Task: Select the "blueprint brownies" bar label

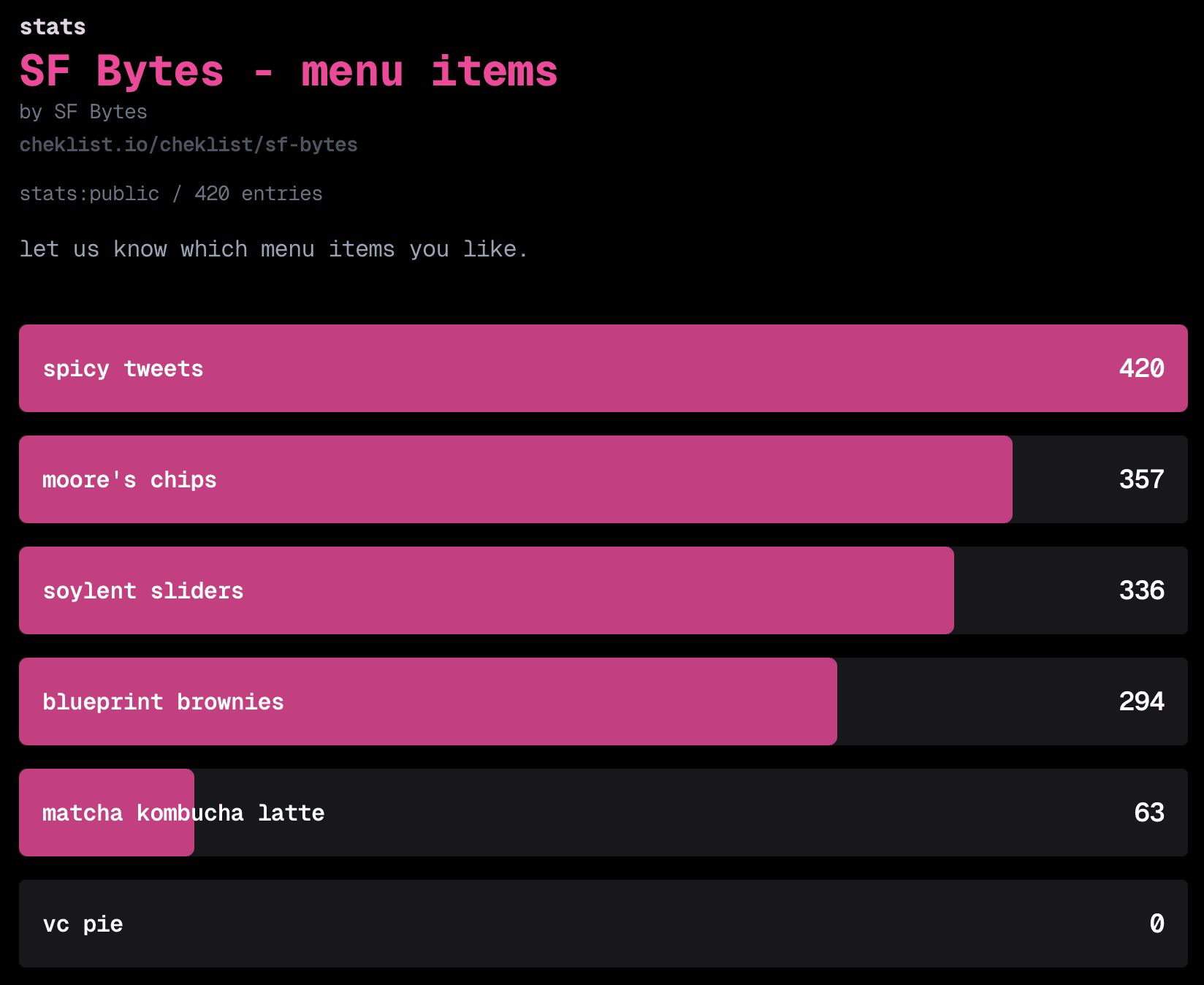Action: pyautogui.click(x=163, y=702)
